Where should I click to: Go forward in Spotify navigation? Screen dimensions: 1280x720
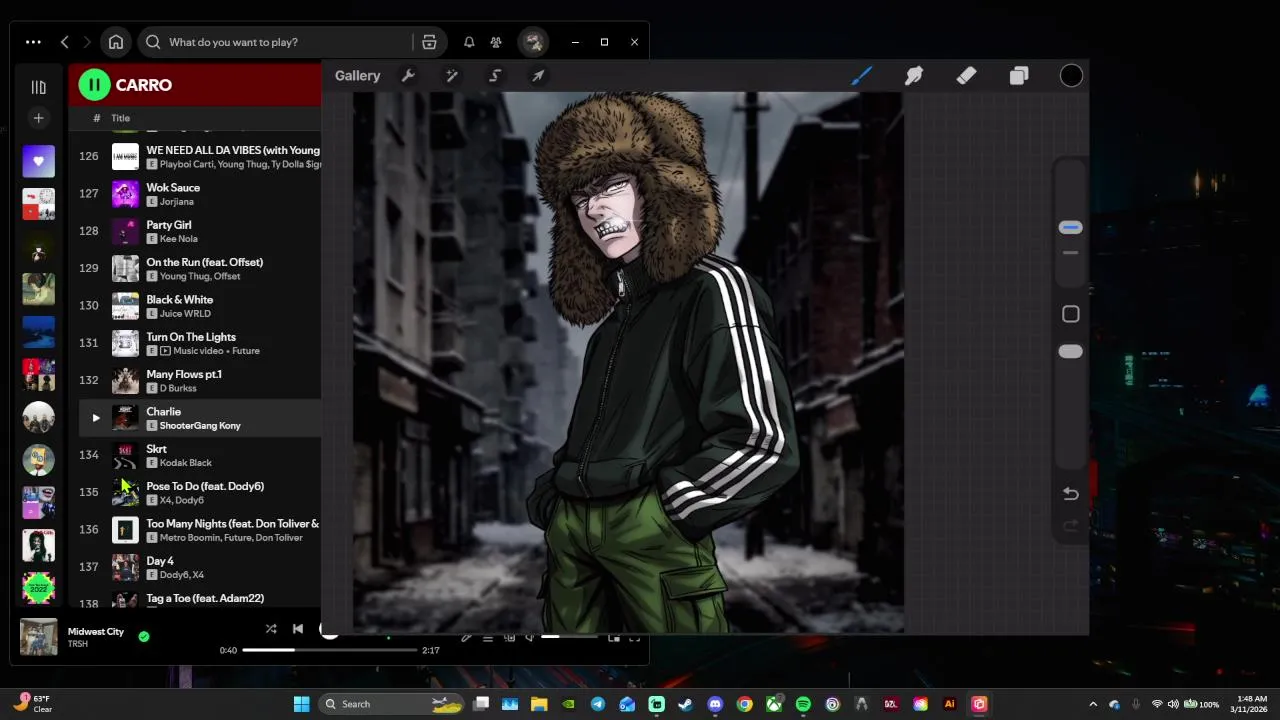coord(87,42)
